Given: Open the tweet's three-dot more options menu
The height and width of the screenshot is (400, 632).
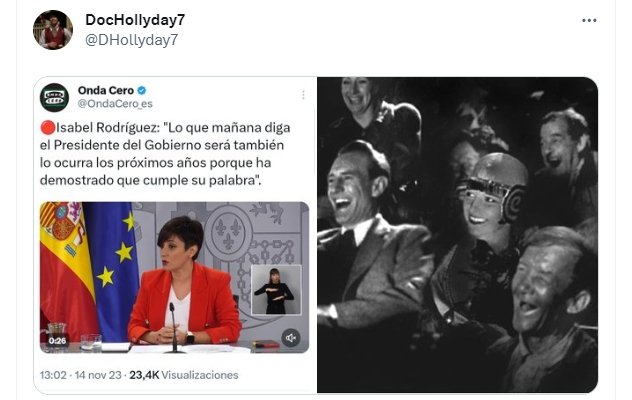Looking at the screenshot, I should 589,21.
